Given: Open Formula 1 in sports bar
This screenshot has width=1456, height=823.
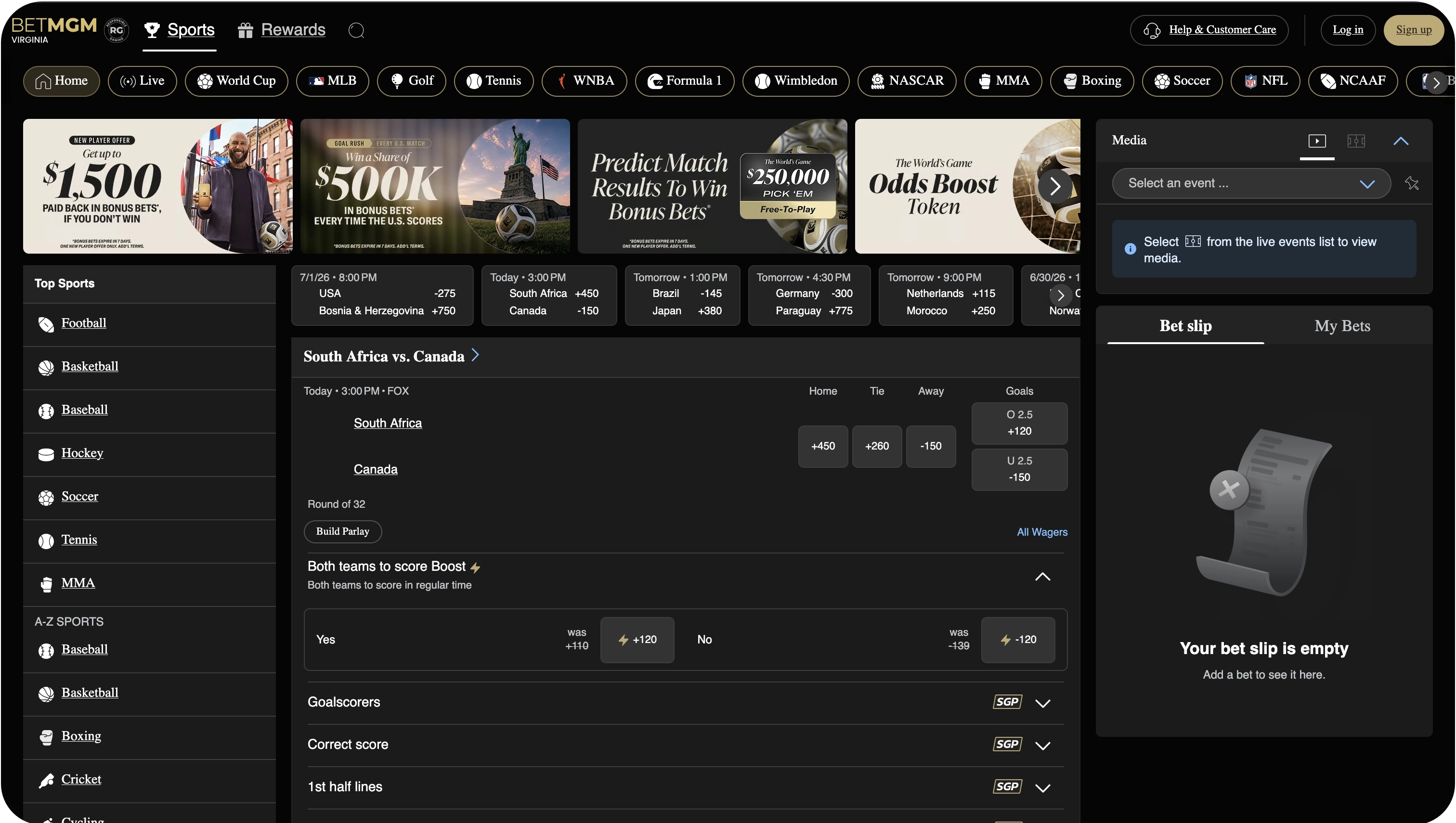Looking at the screenshot, I should click(684, 81).
